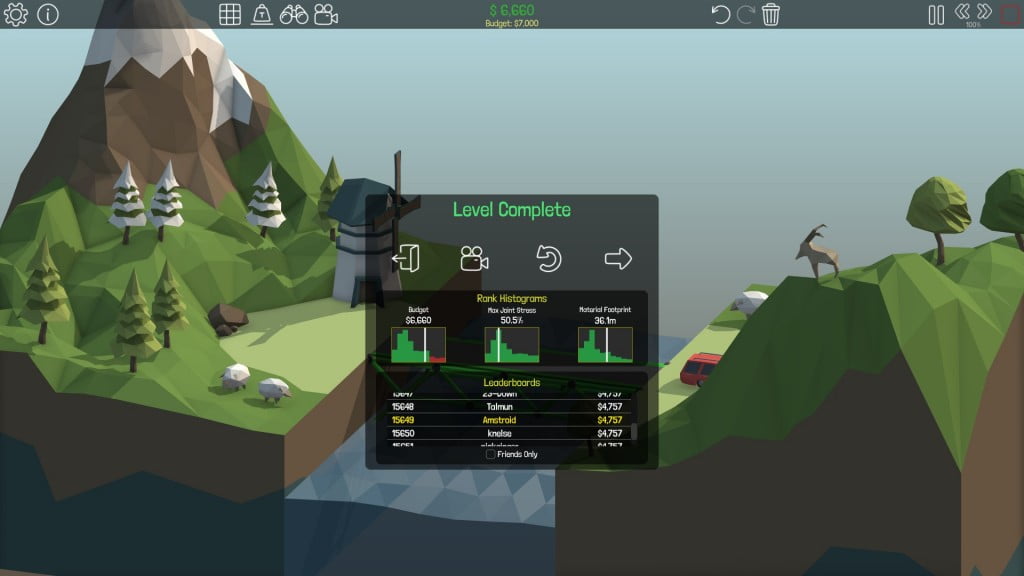Select the weight/load stress icon

(x=261, y=14)
